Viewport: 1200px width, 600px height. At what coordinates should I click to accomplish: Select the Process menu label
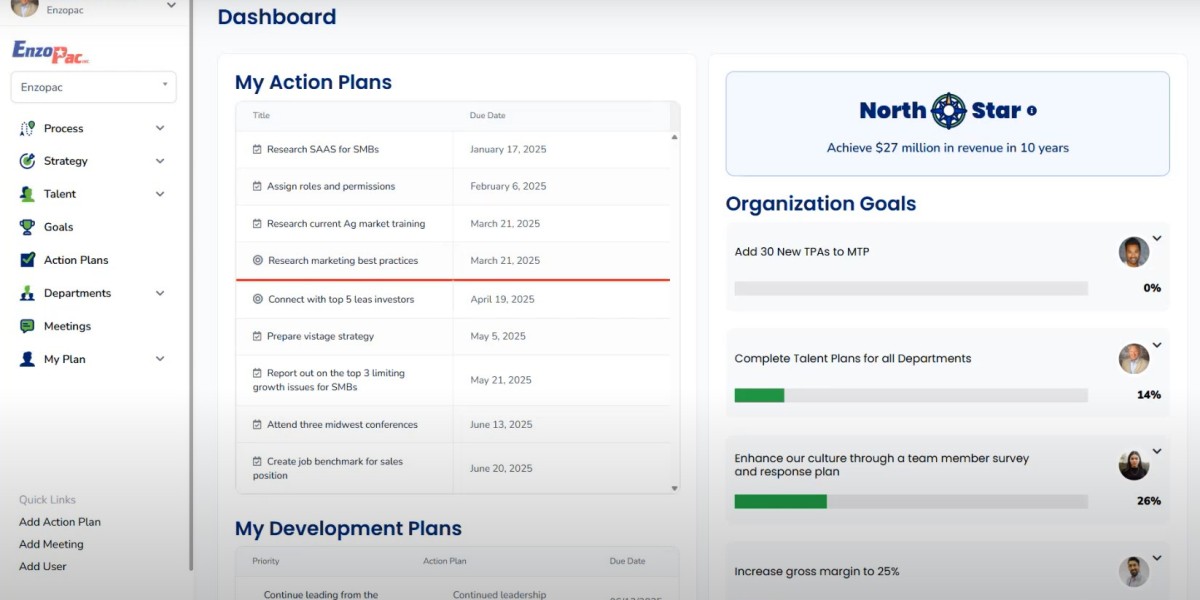[63, 128]
